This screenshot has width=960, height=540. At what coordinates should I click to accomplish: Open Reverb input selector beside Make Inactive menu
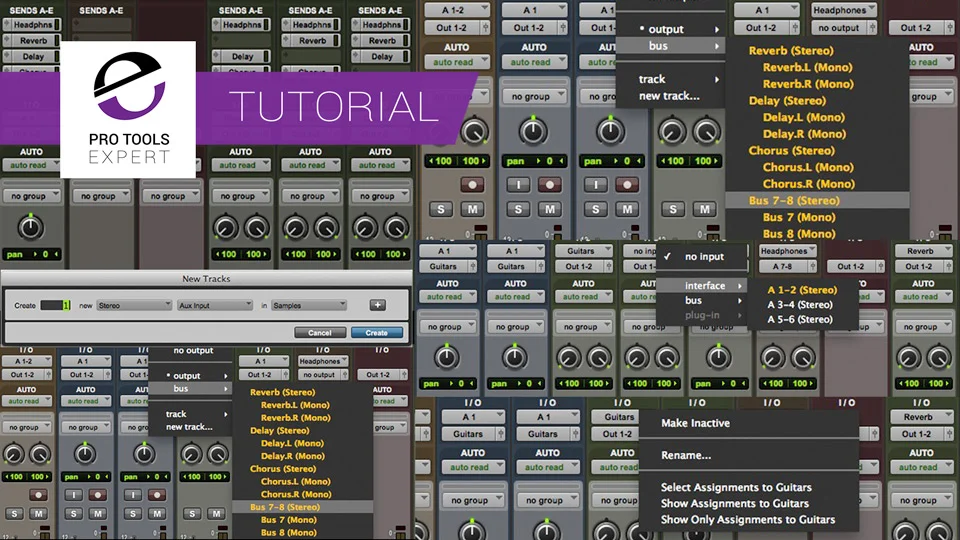pos(921,417)
